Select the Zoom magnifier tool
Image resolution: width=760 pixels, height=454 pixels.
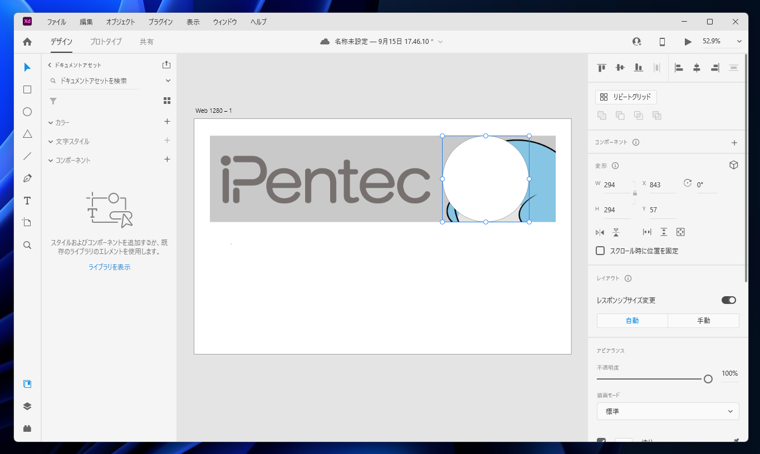tap(27, 245)
